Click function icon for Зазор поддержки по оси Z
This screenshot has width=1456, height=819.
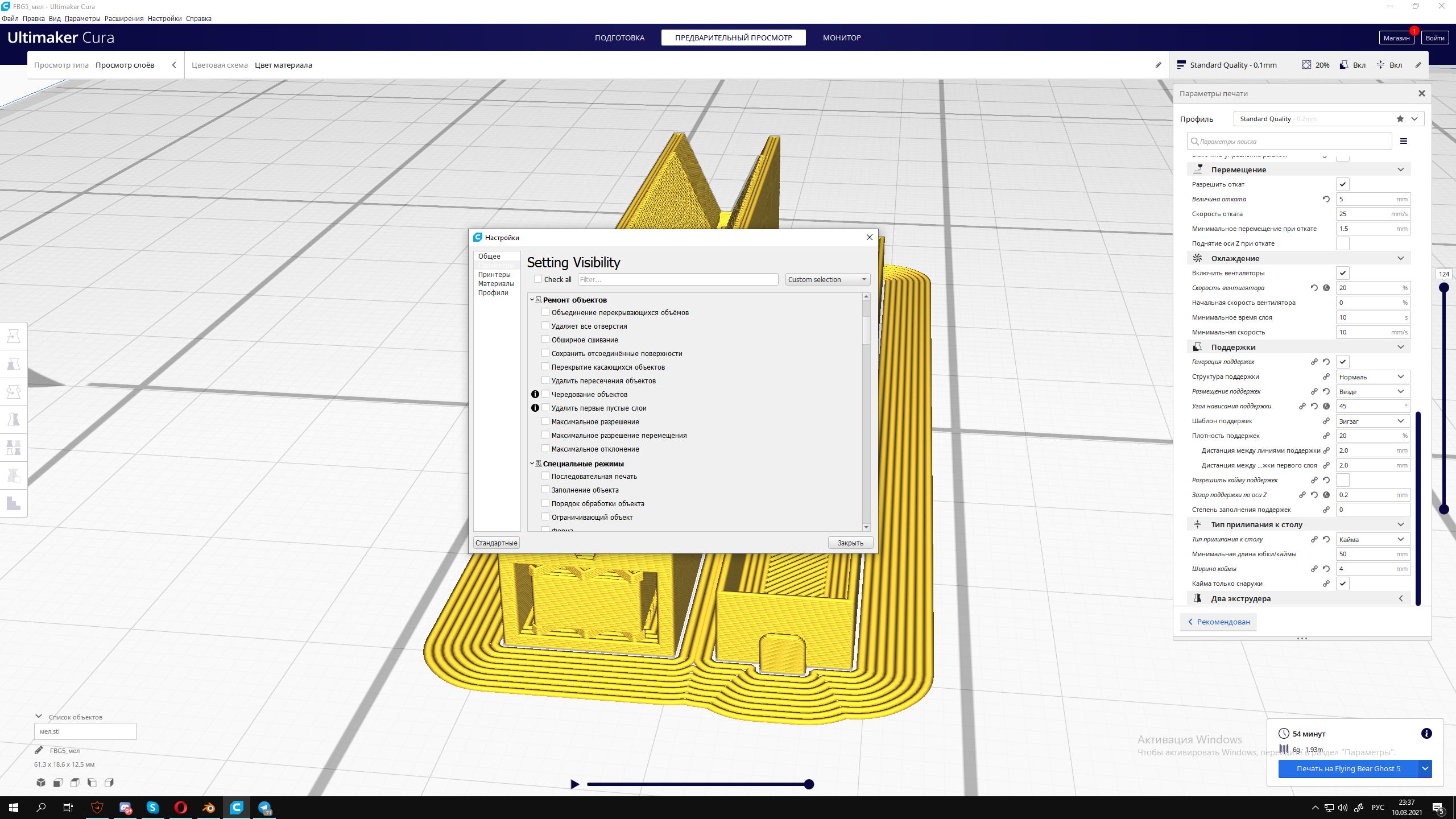coord(1326,495)
